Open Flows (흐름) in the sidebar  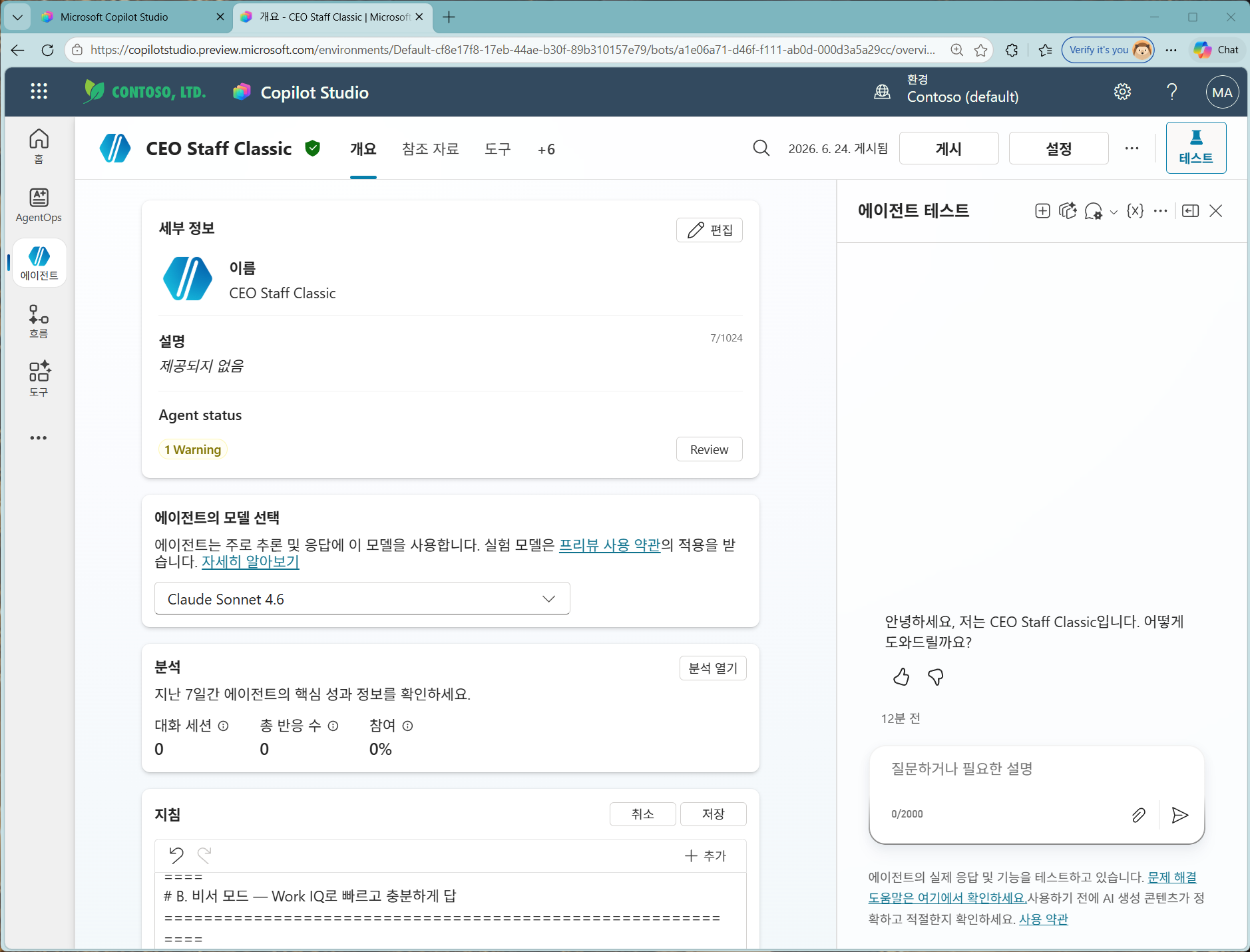(x=39, y=321)
